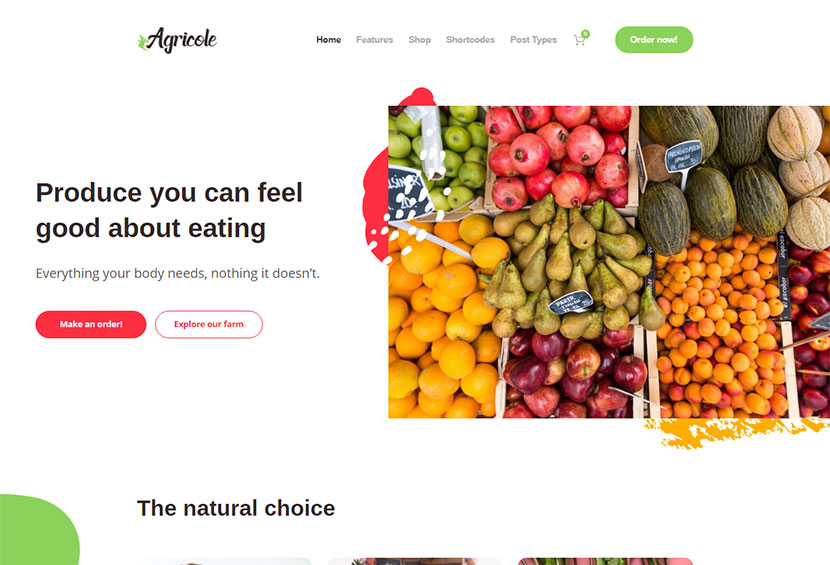The height and width of the screenshot is (565, 830).
Task: Click the first card thumbnail below heading
Action: pyautogui.click(x=224, y=561)
